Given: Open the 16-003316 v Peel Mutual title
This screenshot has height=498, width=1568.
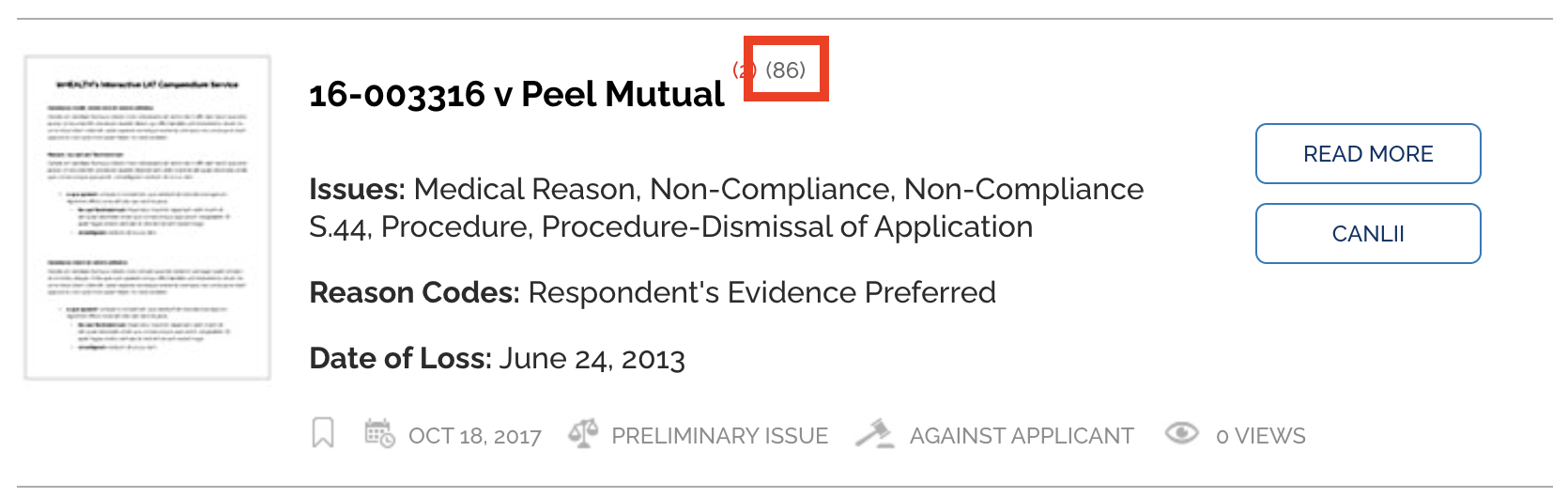Looking at the screenshot, I should pyautogui.click(x=516, y=94).
